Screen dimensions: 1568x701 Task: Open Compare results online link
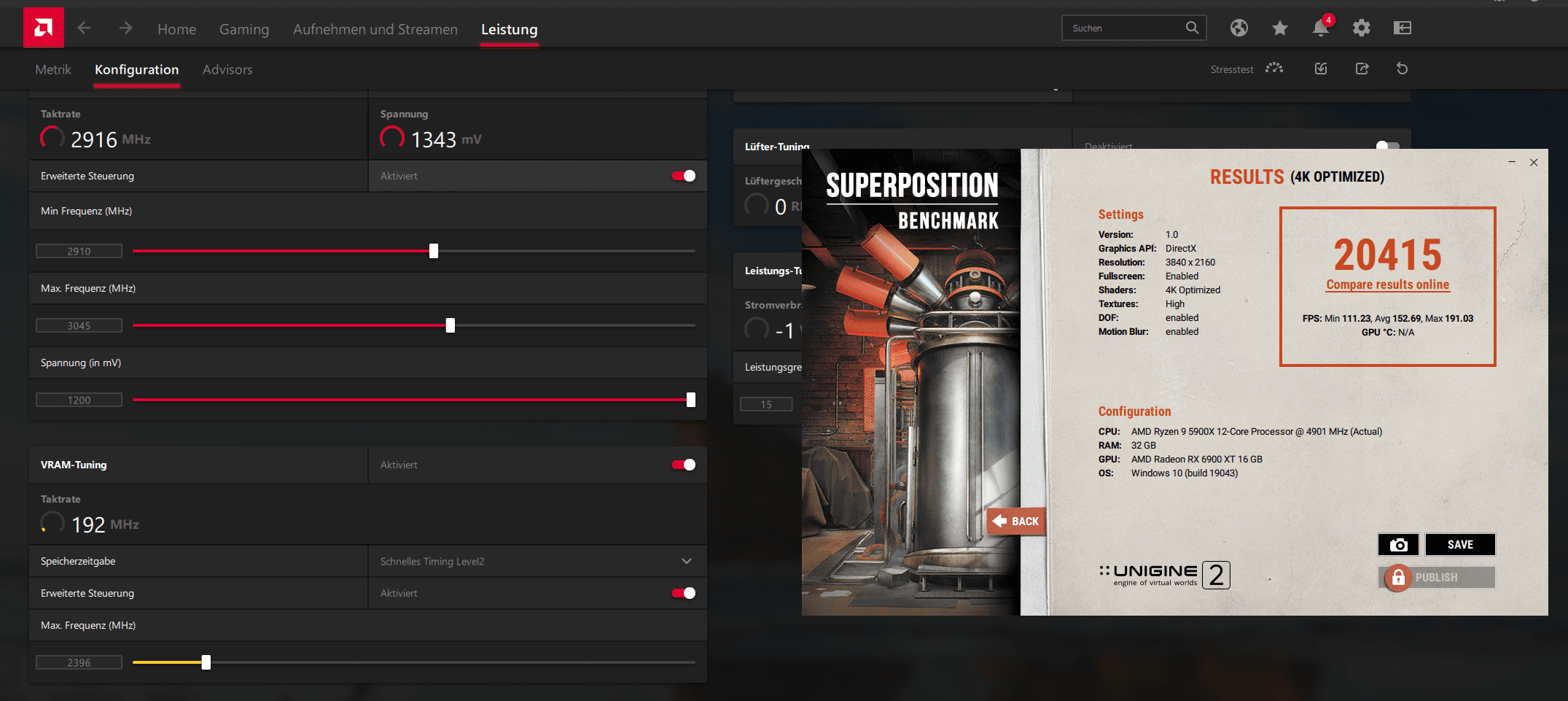(x=1388, y=284)
